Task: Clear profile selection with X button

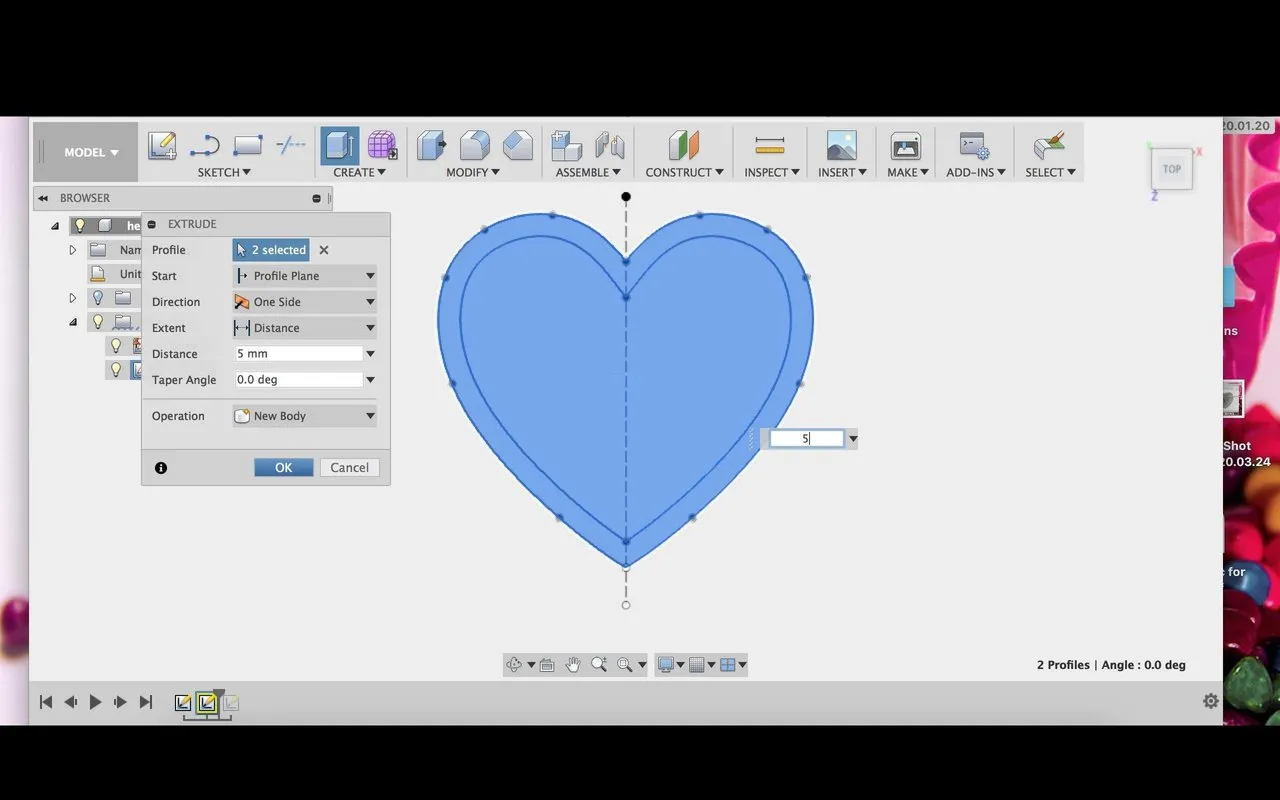Action: coord(324,250)
